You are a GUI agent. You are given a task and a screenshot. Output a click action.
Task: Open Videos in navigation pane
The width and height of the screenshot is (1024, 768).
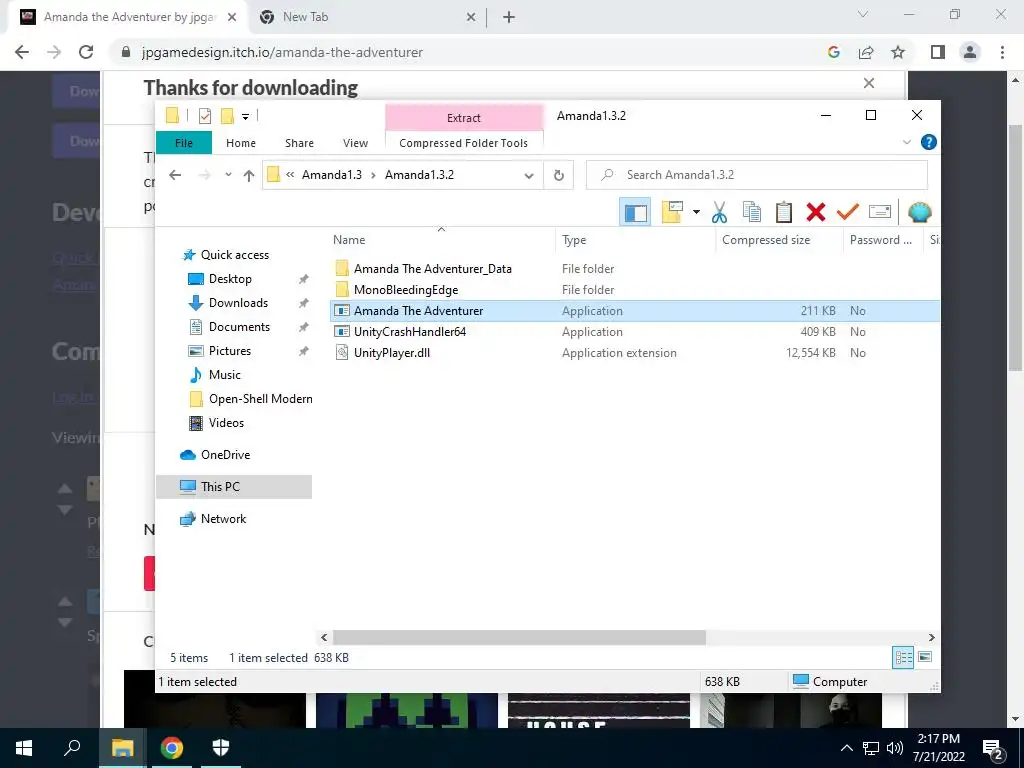[x=226, y=423]
